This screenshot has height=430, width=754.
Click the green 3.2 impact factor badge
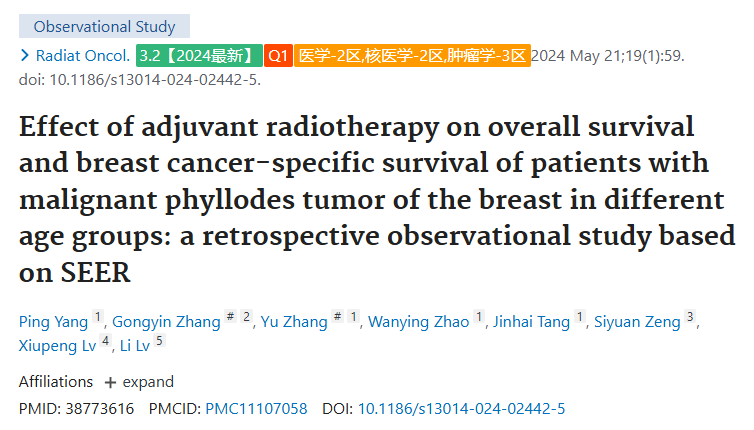pos(199,56)
